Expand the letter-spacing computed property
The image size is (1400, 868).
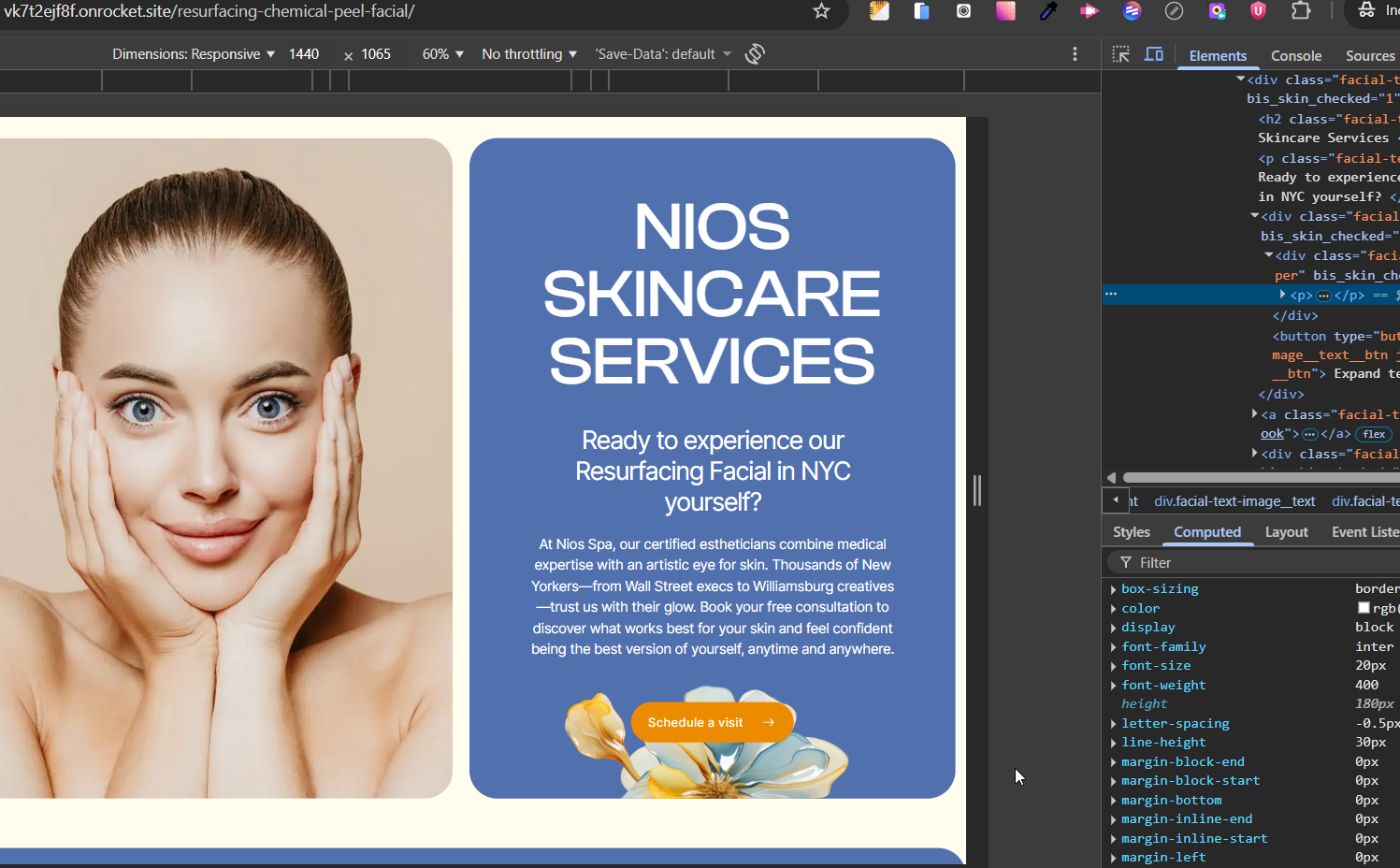click(1113, 724)
